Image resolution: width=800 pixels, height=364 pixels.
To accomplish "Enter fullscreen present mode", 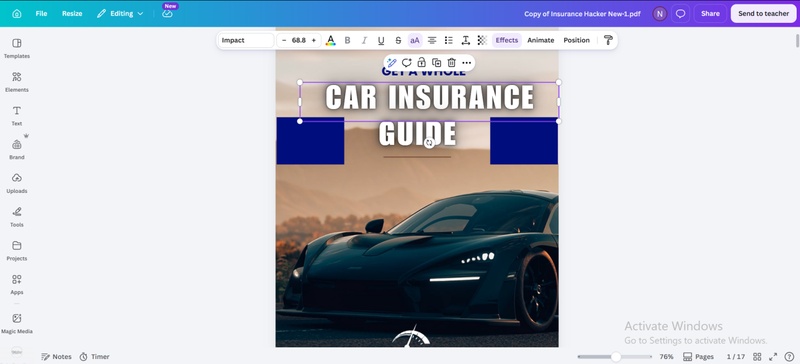I will point(773,357).
